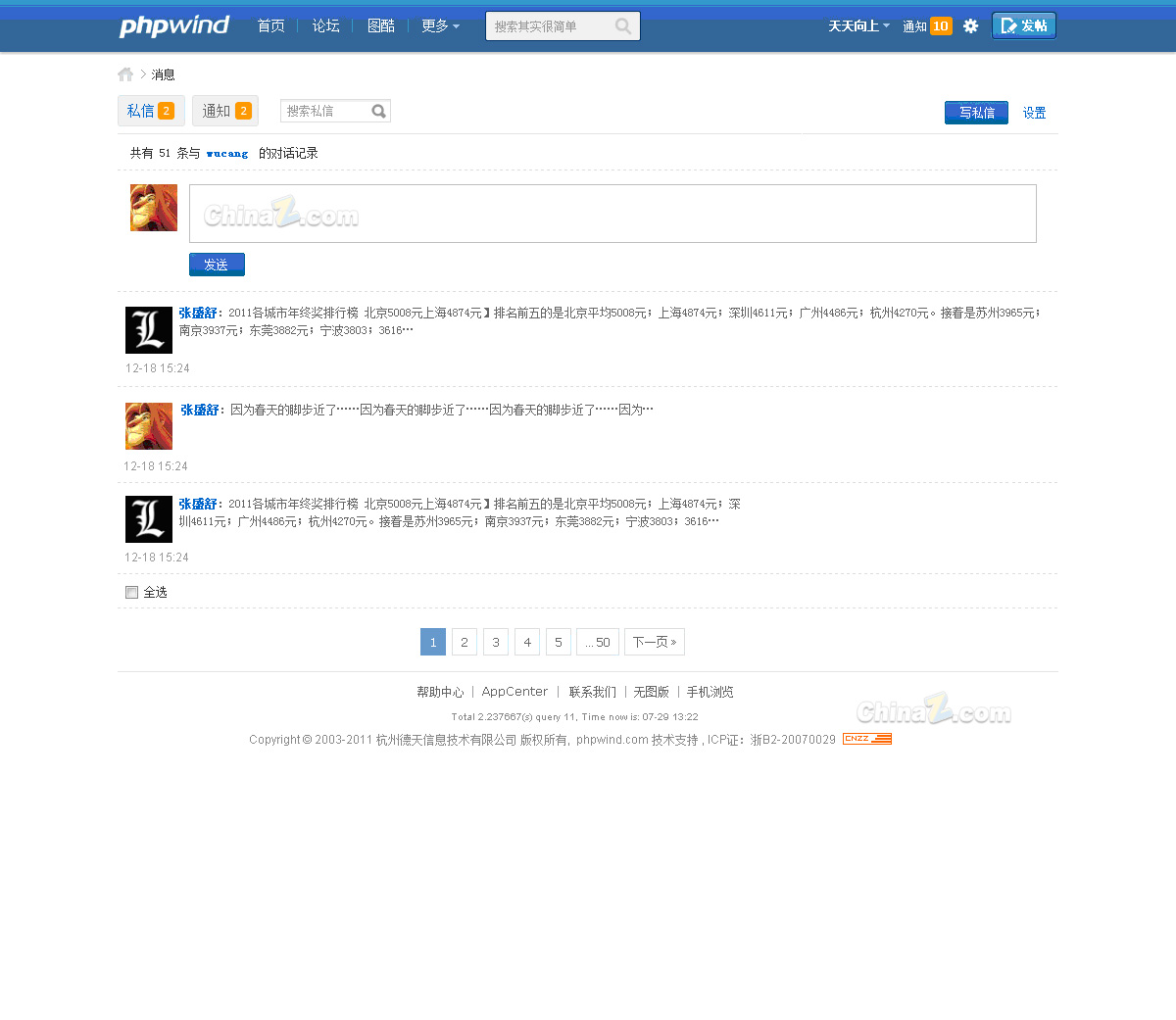Click the lion avatar of second message
This screenshot has height=1020, width=1176.
tap(149, 426)
